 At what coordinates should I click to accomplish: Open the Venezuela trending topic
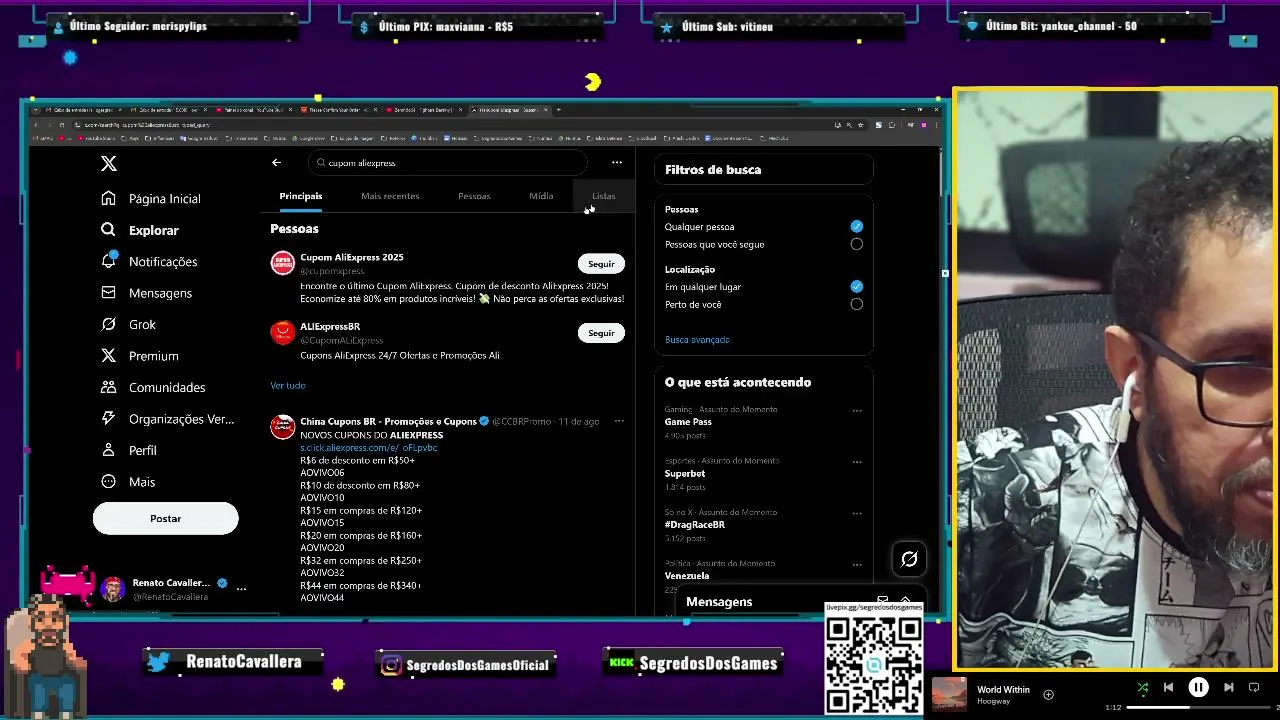pos(687,576)
